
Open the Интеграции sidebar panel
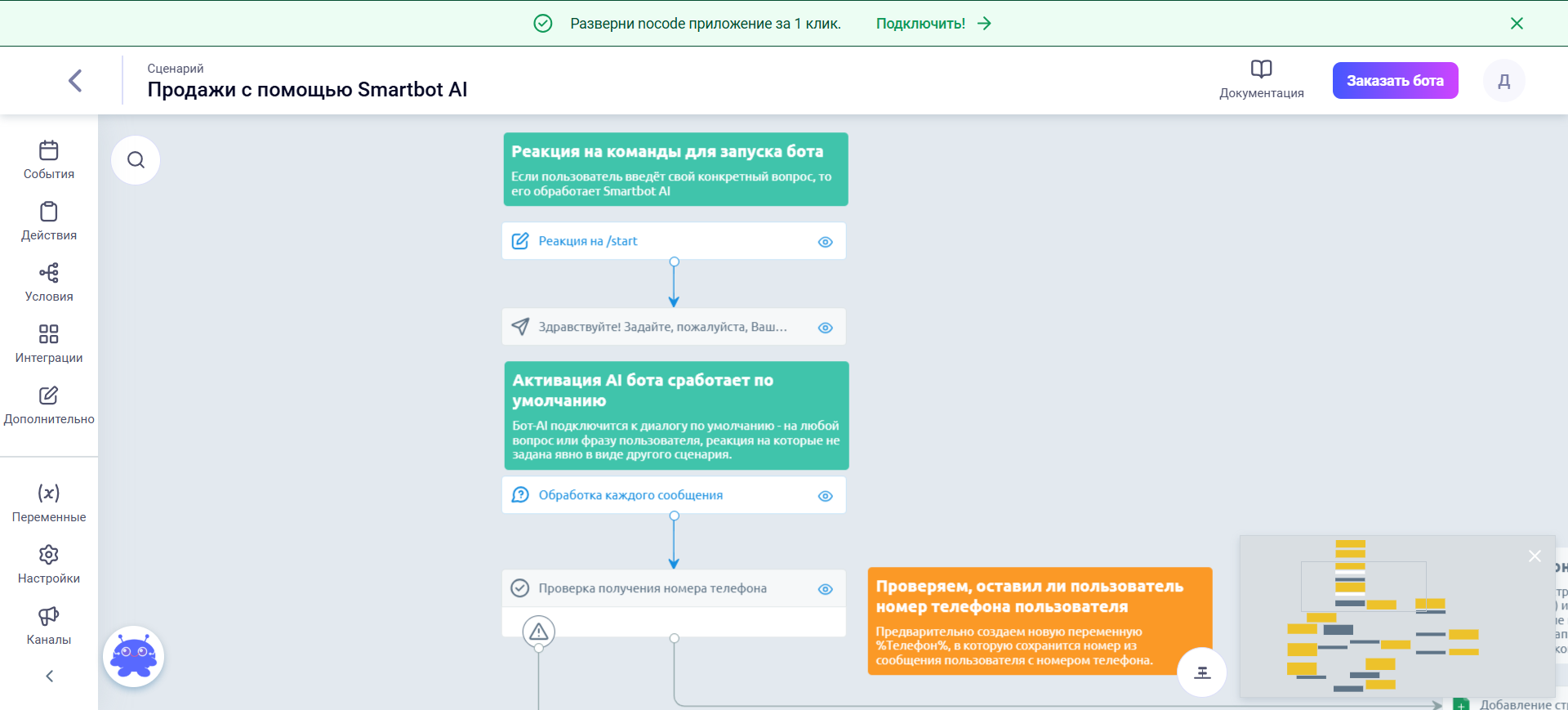tap(49, 344)
